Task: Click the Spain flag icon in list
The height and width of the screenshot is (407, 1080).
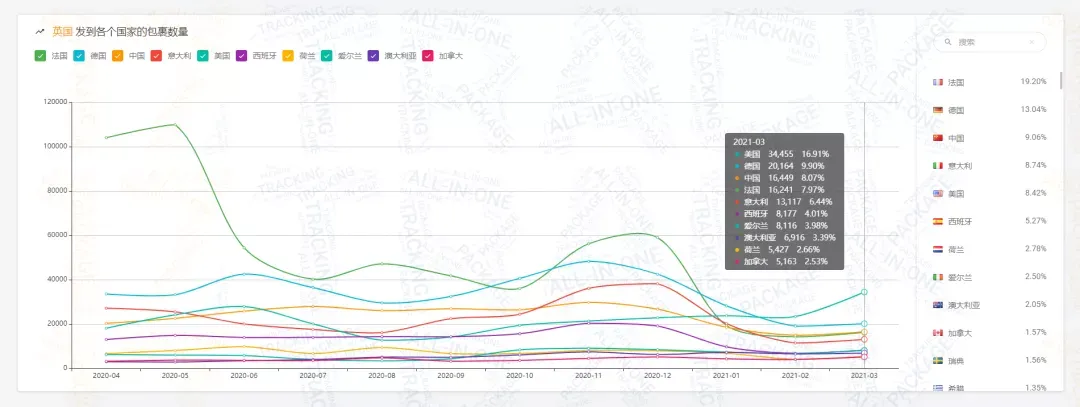Action: click(x=937, y=221)
